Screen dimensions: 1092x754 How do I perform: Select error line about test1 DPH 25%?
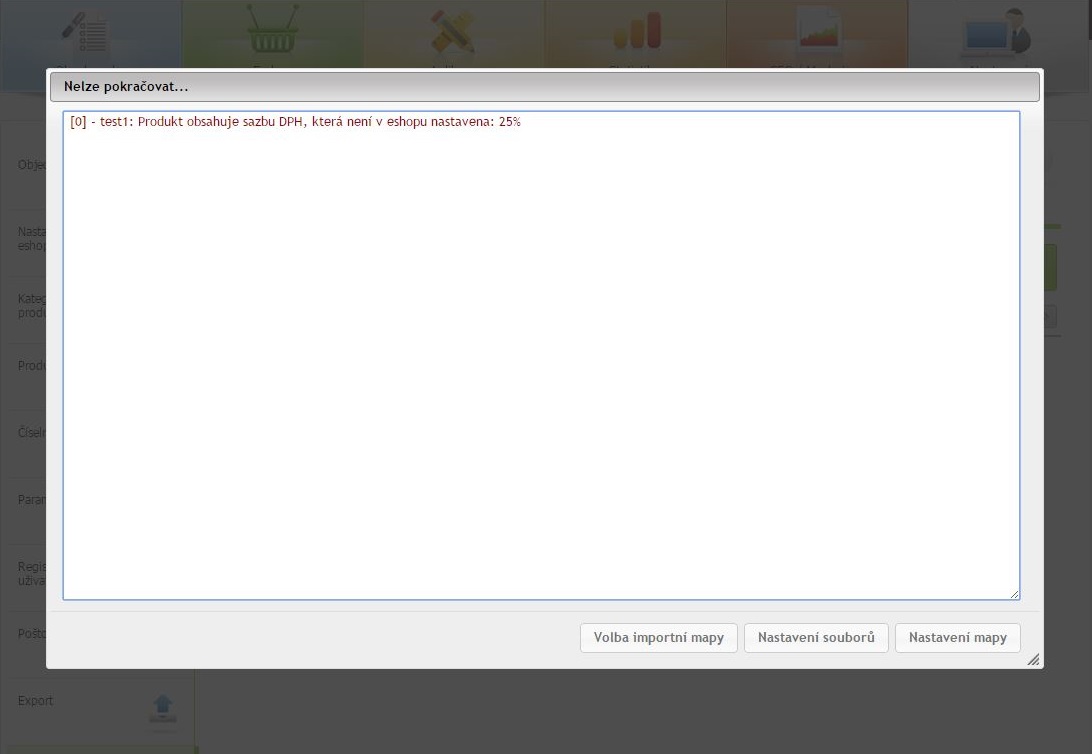coord(295,122)
